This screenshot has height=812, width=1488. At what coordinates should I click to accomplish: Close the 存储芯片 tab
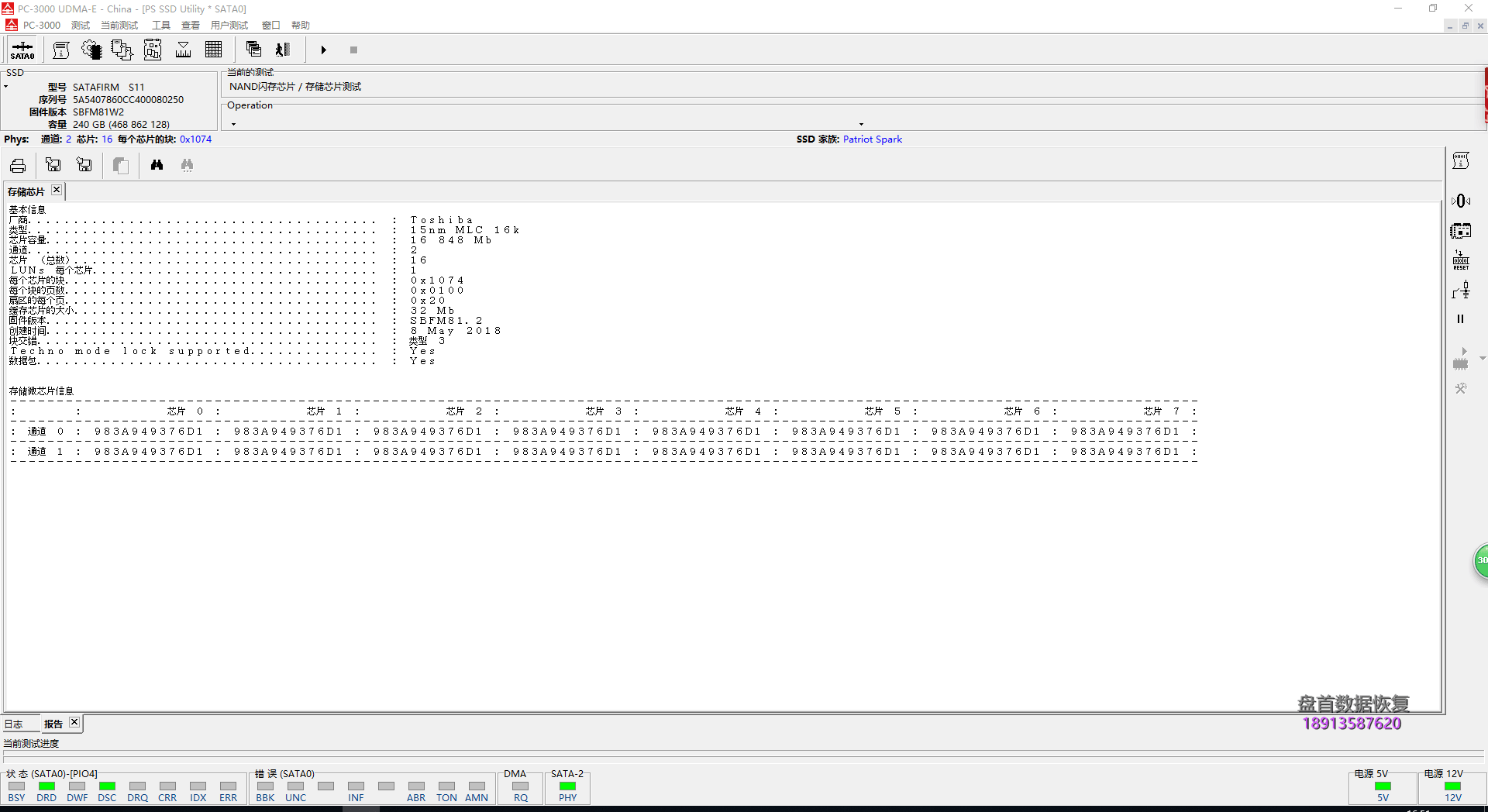point(57,190)
